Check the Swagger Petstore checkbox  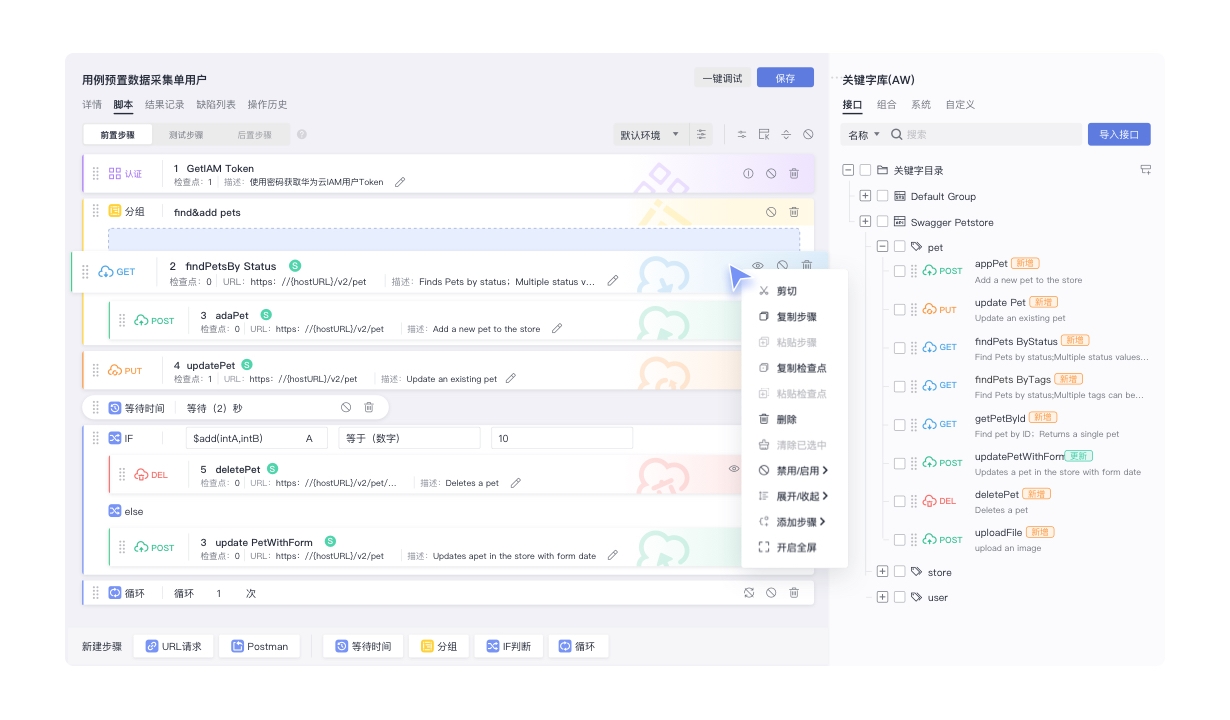click(x=883, y=222)
